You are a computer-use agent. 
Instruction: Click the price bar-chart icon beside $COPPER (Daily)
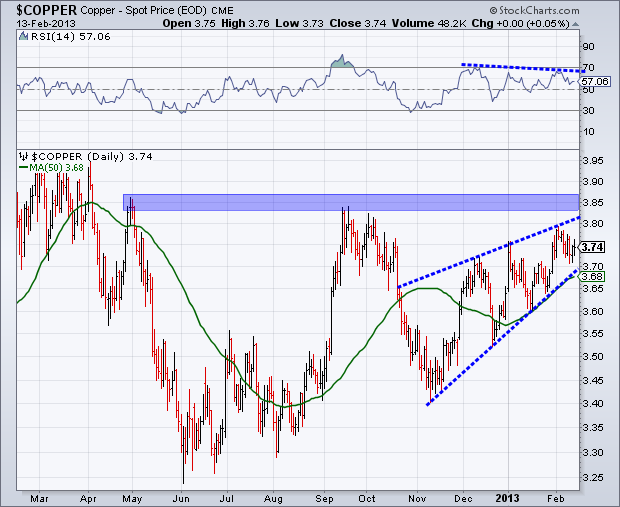coord(24,156)
